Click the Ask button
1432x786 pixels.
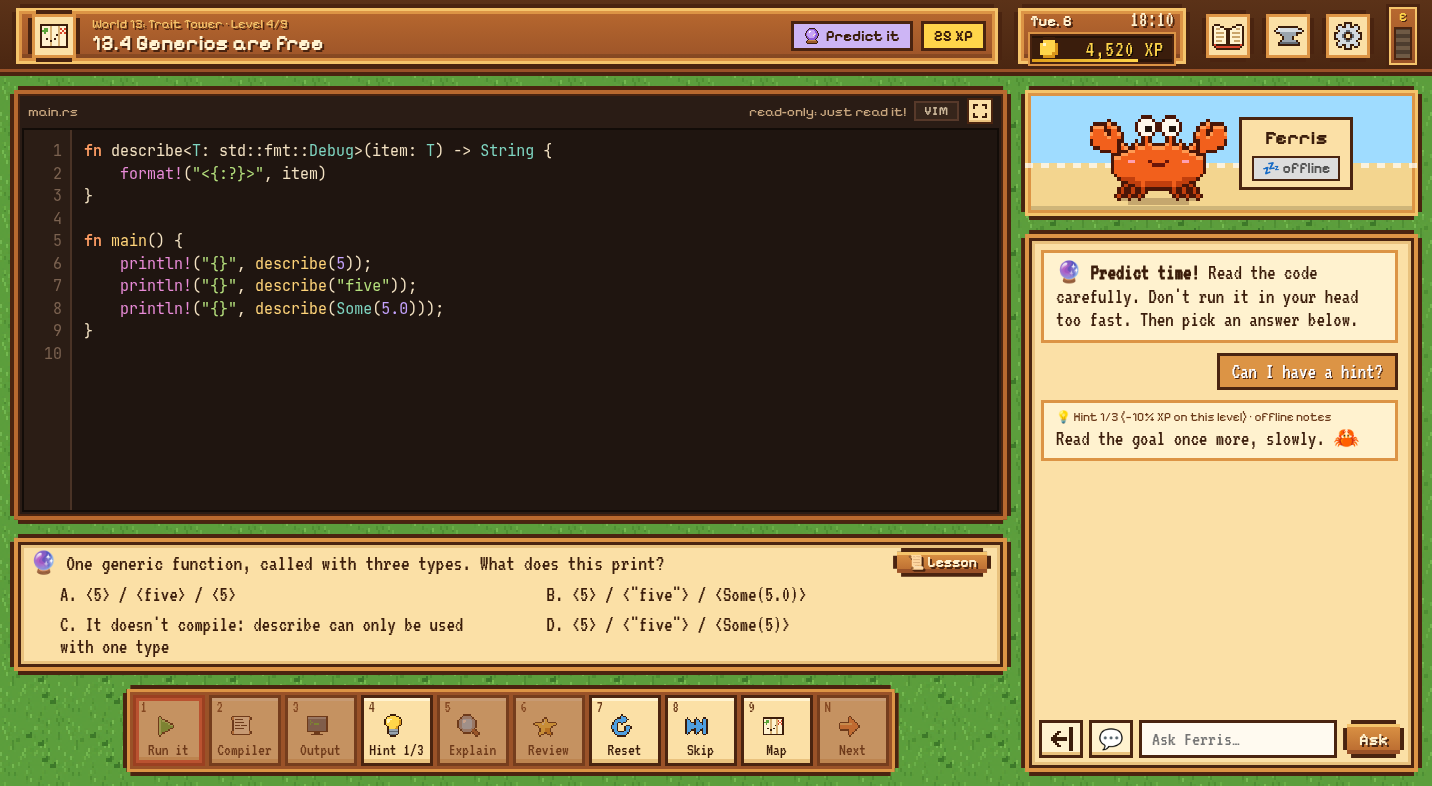1373,739
